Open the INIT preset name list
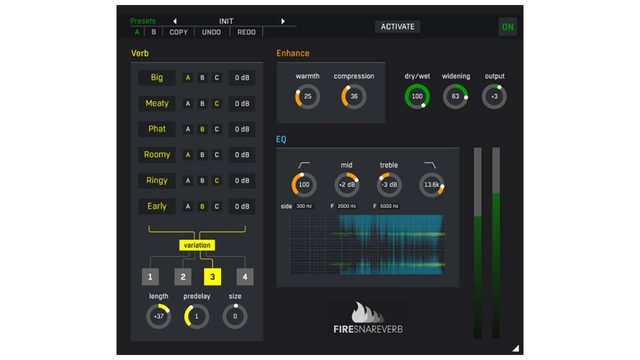The height and width of the screenshot is (360, 640). coord(226,21)
